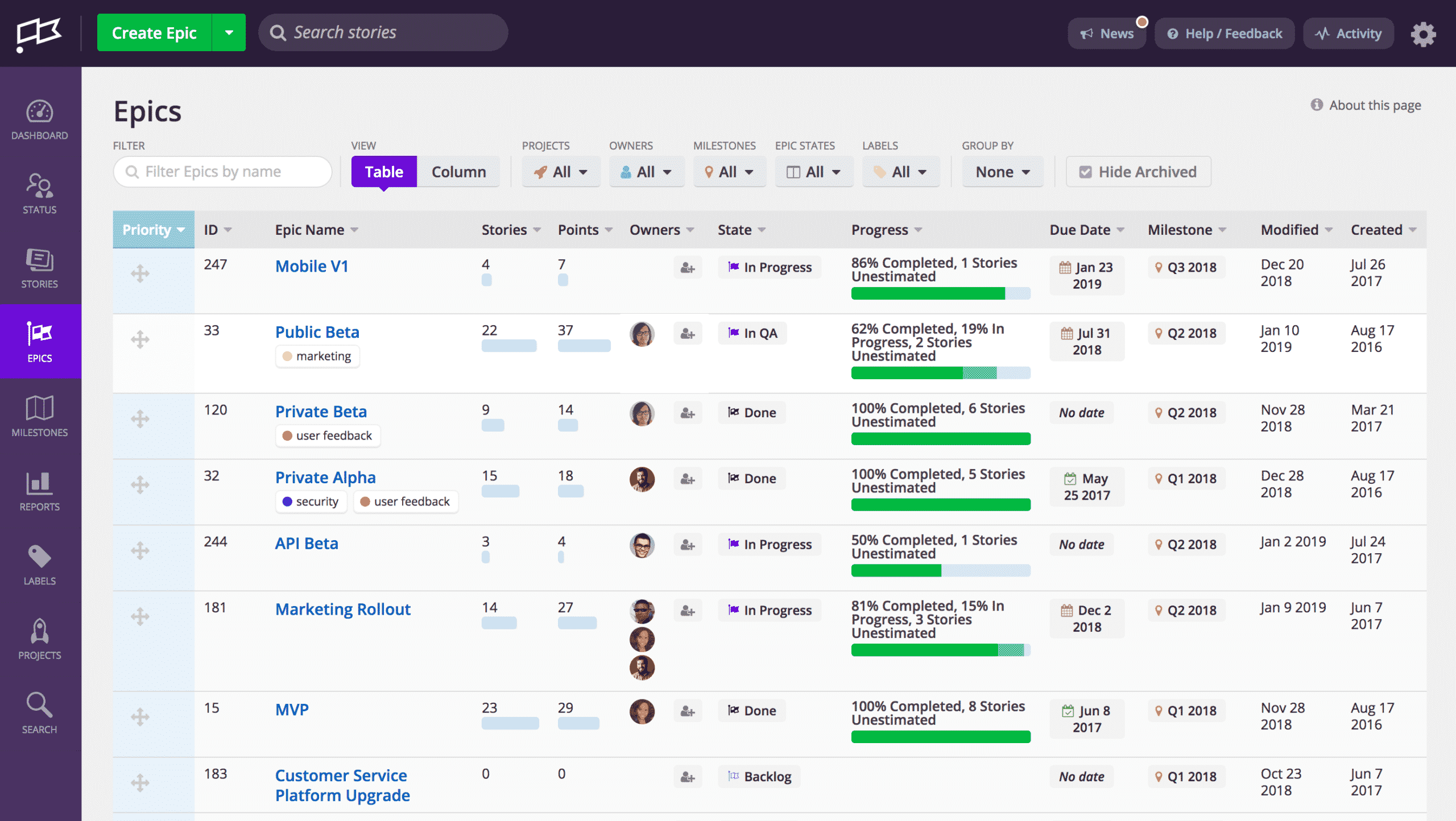Select the Owners filter tab

click(644, 171)
